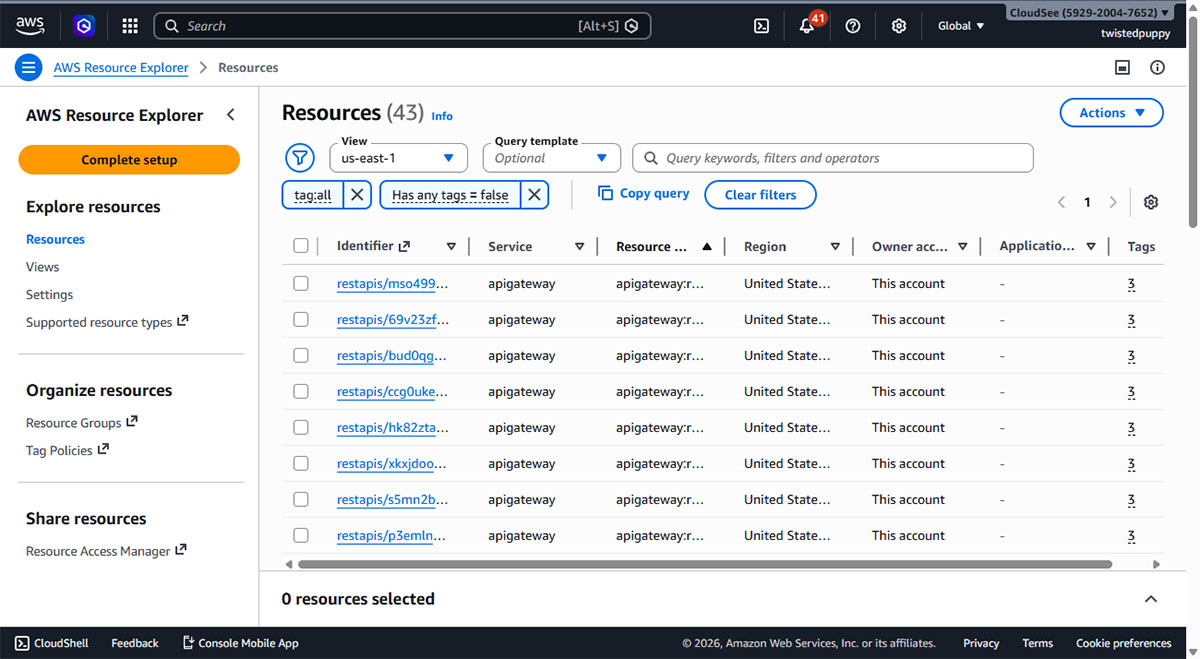
Task: Remove the tag:all filter chip
Action: (358, 195)
